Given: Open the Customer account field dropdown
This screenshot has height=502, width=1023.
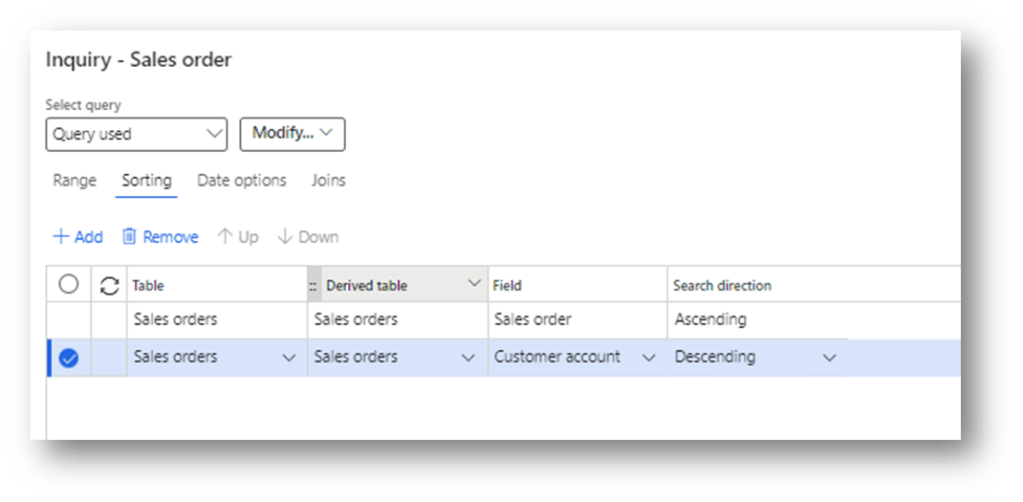Looking at the screenshot, I should [x=648, y=357].
